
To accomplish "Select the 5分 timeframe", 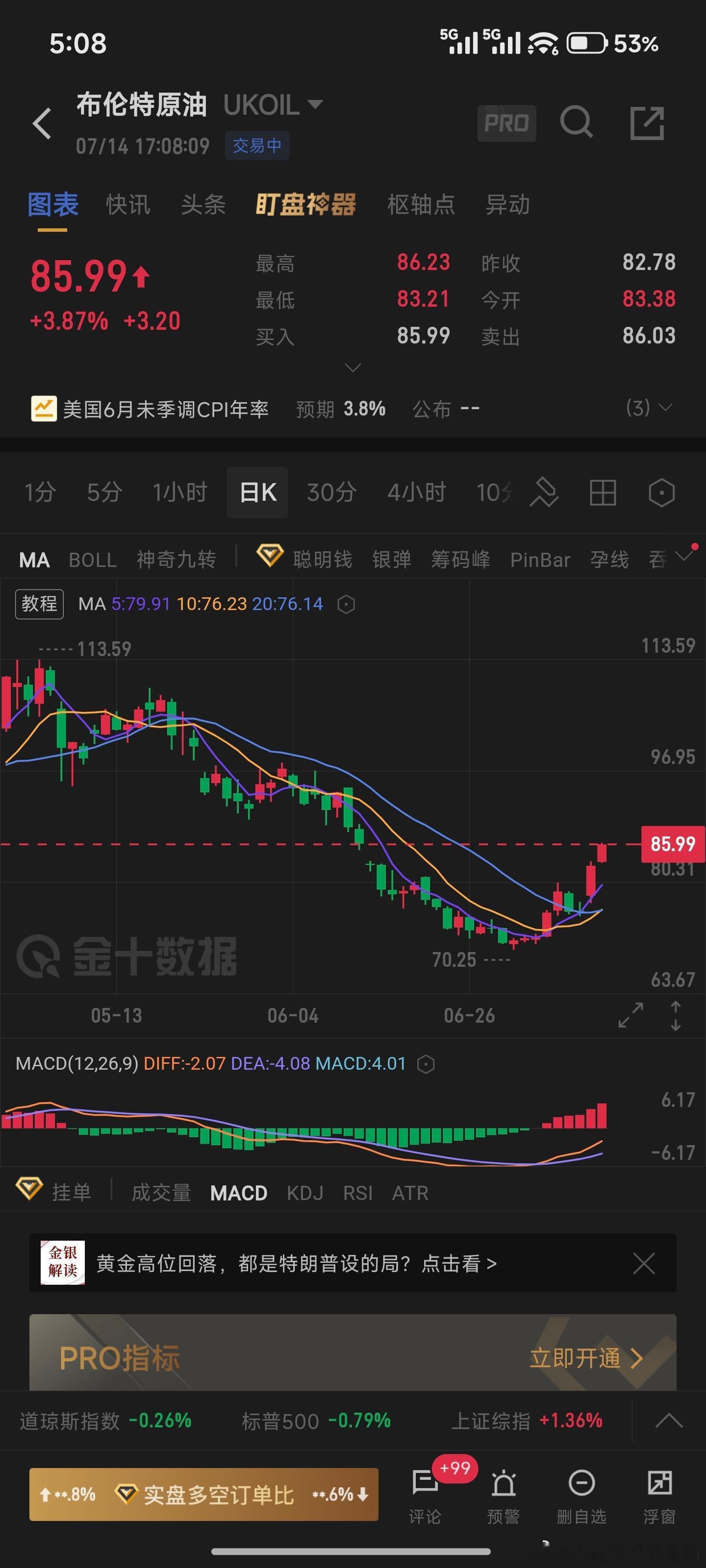I will [x=104, y=492].
